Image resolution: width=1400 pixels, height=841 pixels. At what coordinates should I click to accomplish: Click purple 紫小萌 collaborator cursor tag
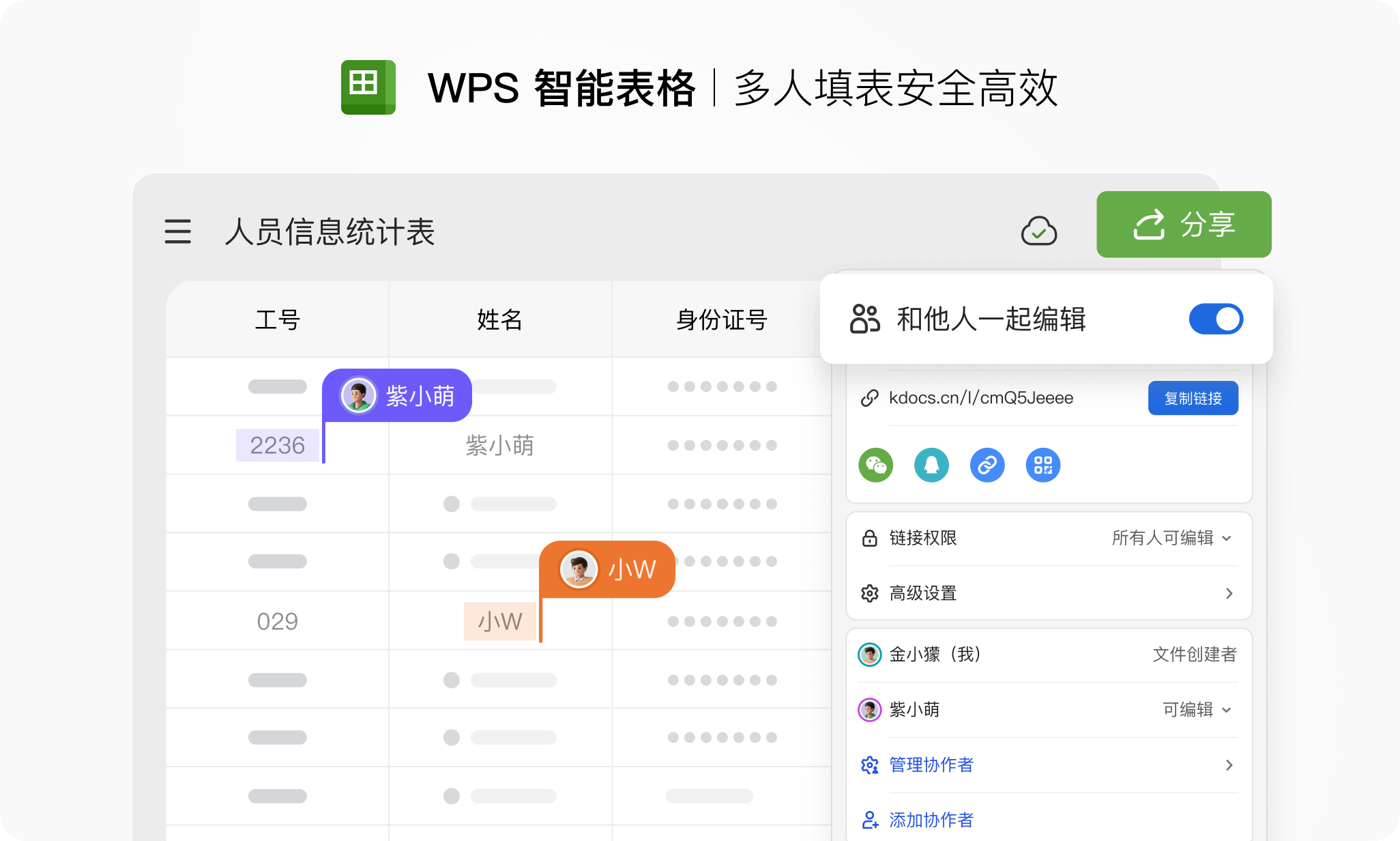tap(397, 395)
